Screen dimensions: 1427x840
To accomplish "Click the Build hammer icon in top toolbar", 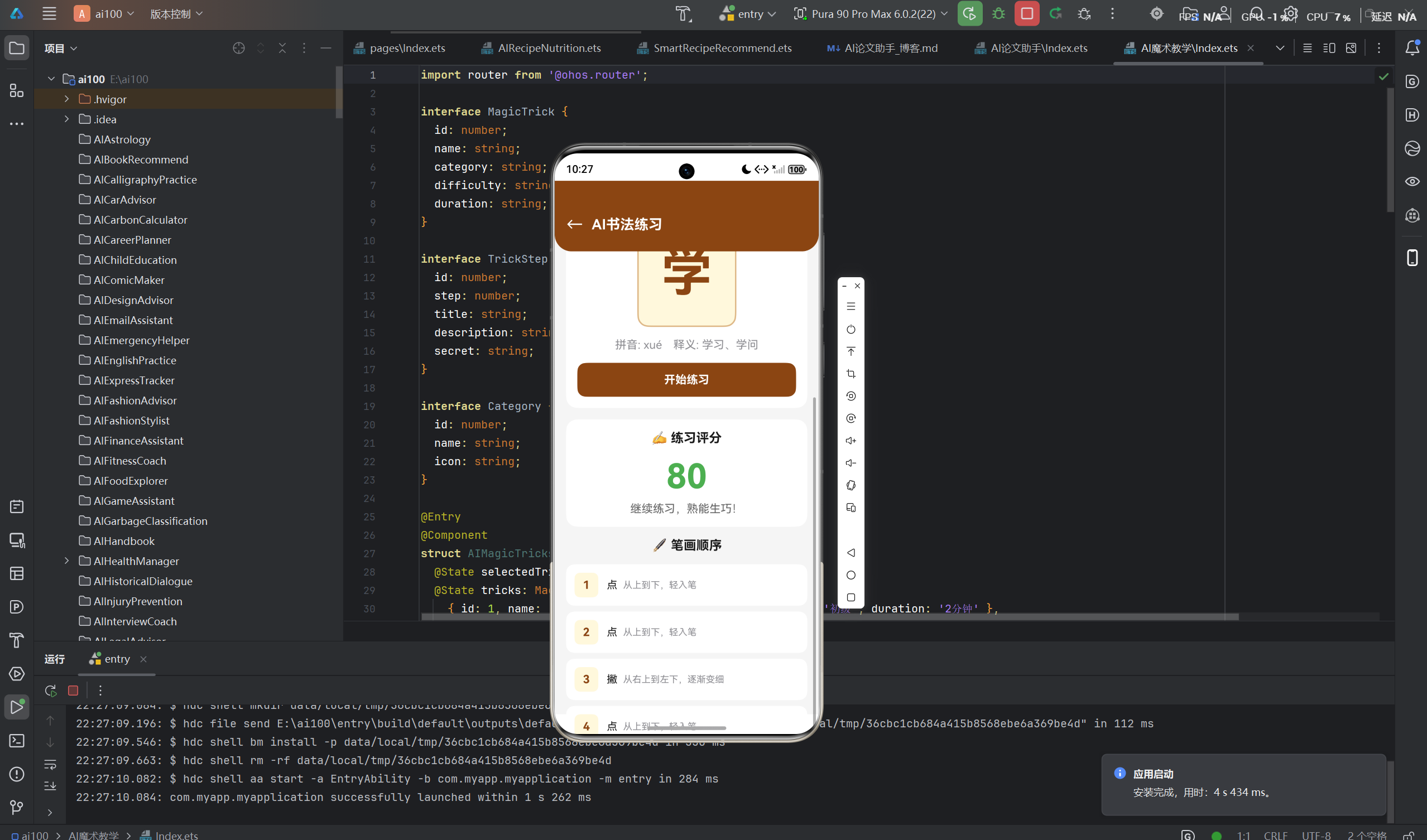I will [x=684, y=13].
